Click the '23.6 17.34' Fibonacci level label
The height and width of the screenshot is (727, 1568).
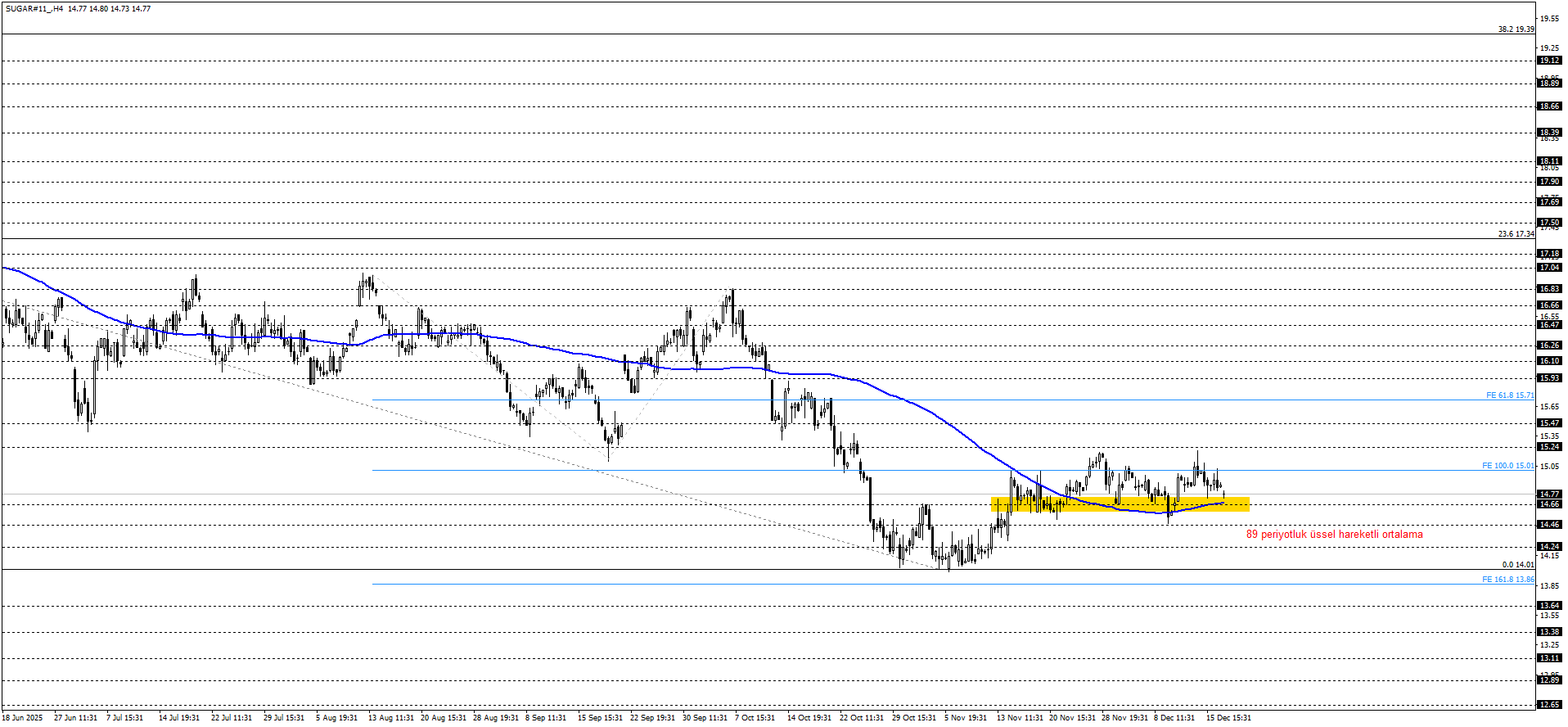coord(1516,234)
